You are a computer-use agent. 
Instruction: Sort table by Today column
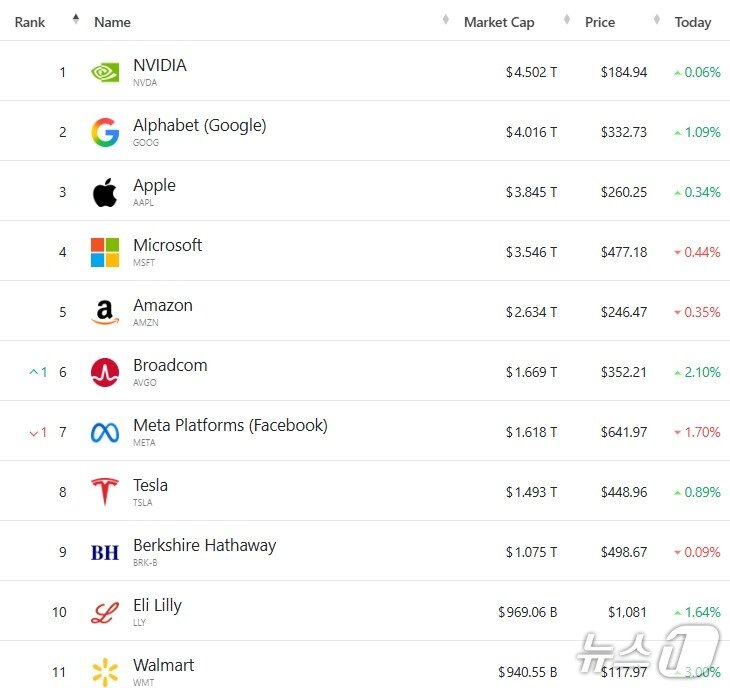(x=692, y=22)
